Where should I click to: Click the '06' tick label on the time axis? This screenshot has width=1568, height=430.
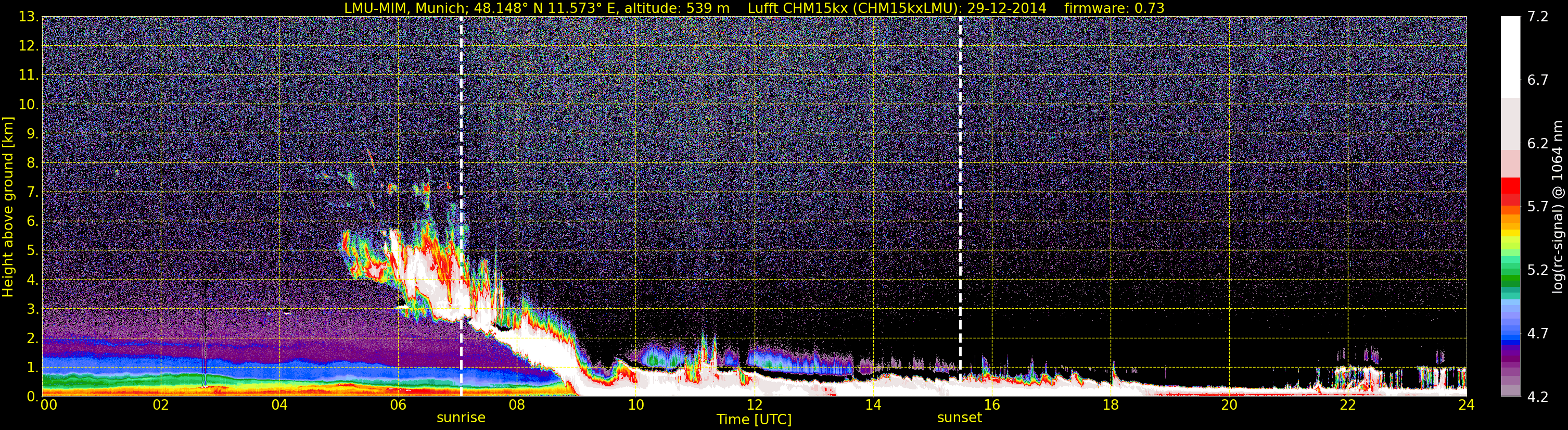(398, 406)
